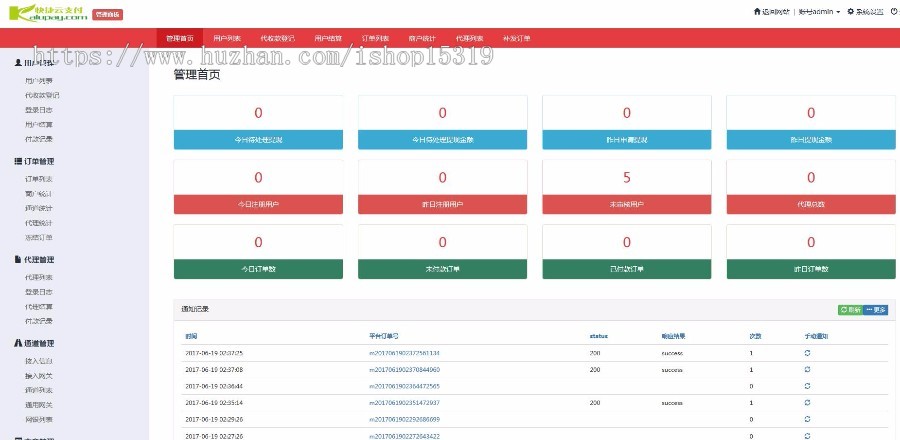Click resend icon for the 02:37:25 notification
Screen dimensions: 900x440
808,353
